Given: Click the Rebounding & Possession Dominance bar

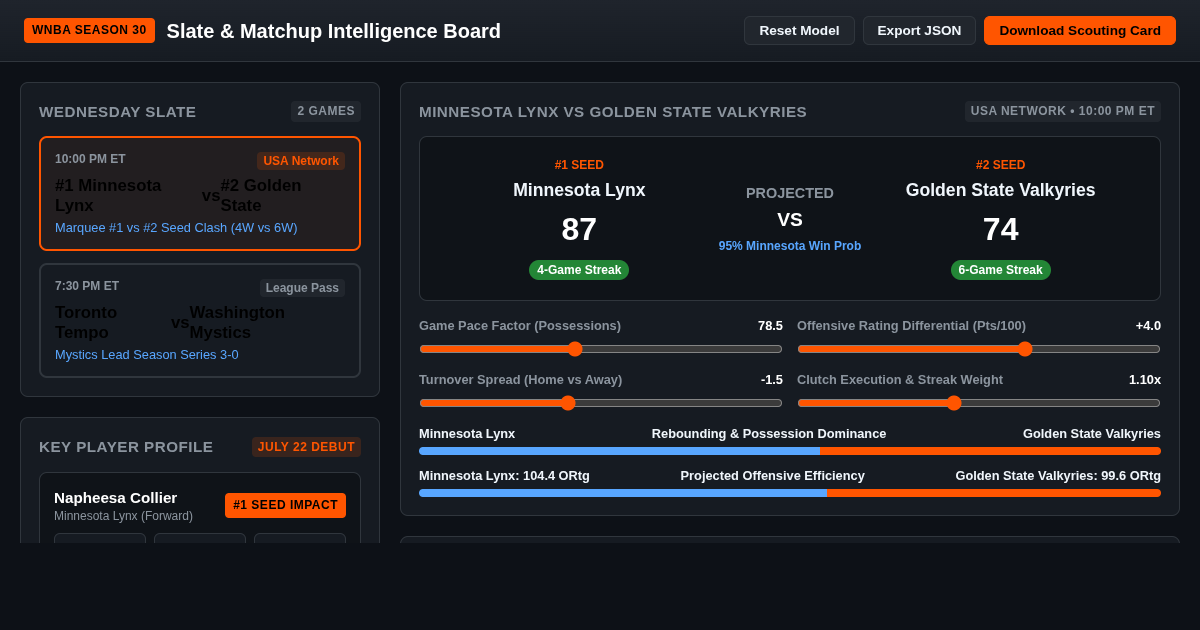Looking at the screenshot, I should (x=790, y=451).
